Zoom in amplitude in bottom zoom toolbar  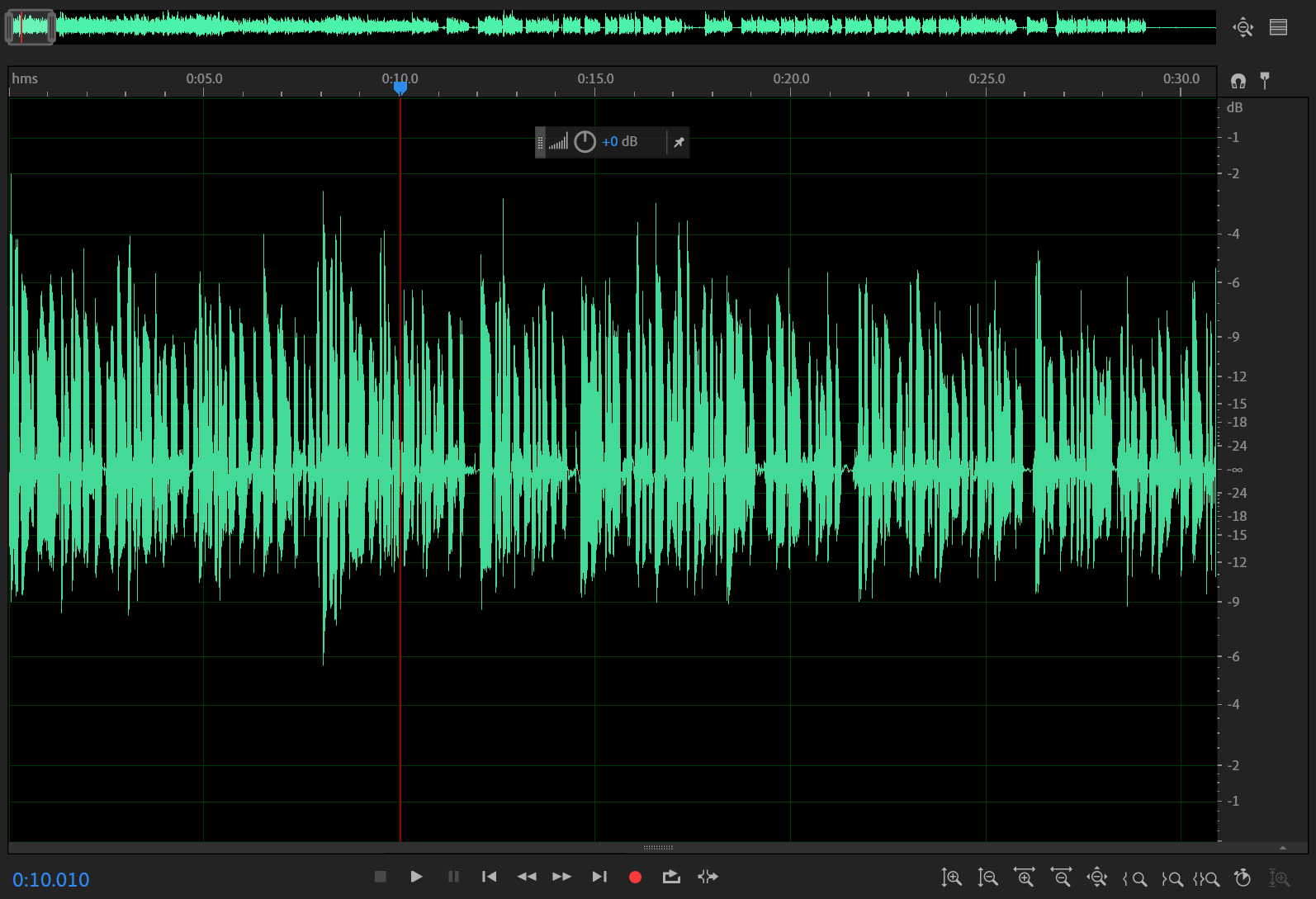click(951, 878)
